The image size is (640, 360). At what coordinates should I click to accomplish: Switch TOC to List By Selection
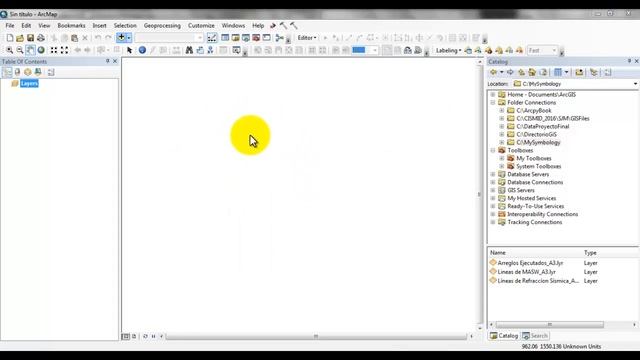pos(38,72)
